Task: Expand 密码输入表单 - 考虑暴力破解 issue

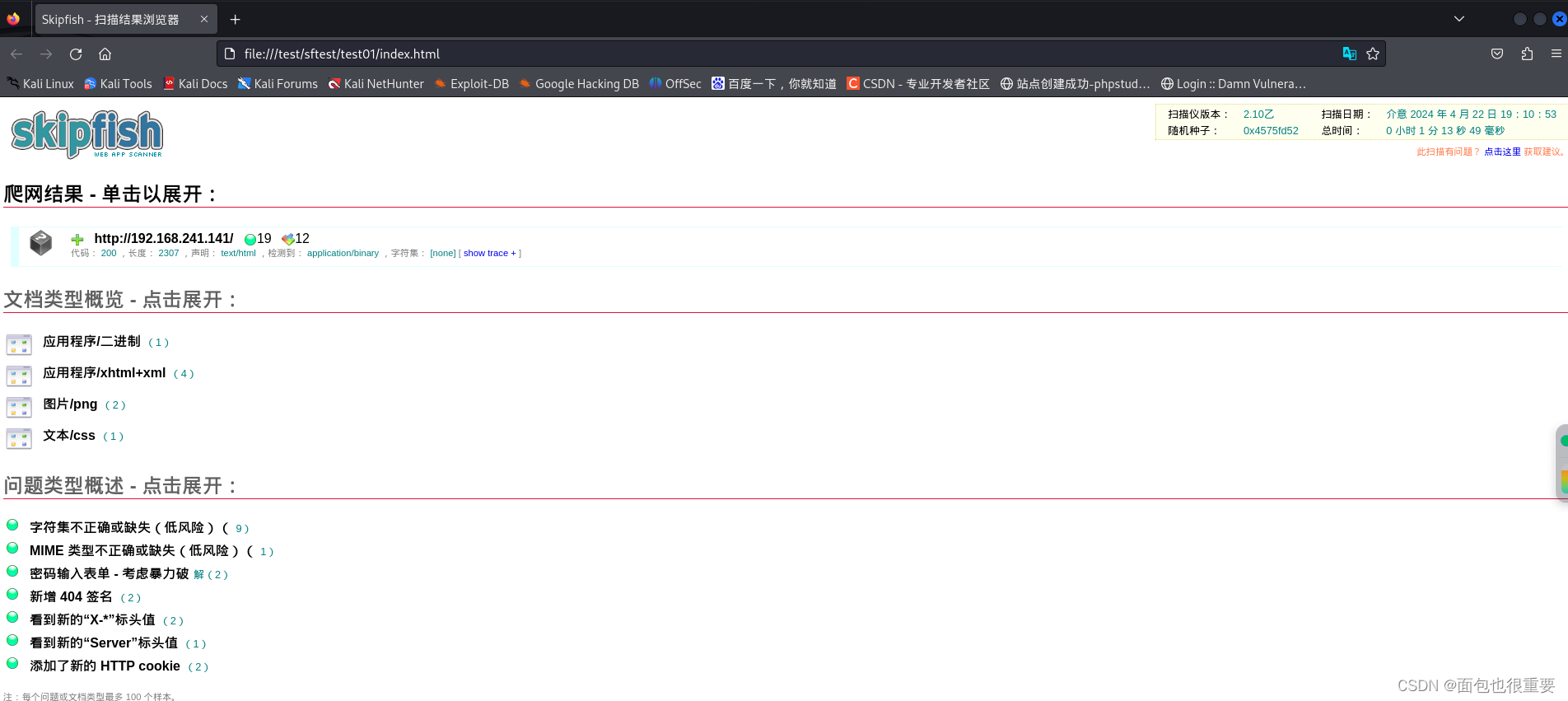Action: point(110,574)
